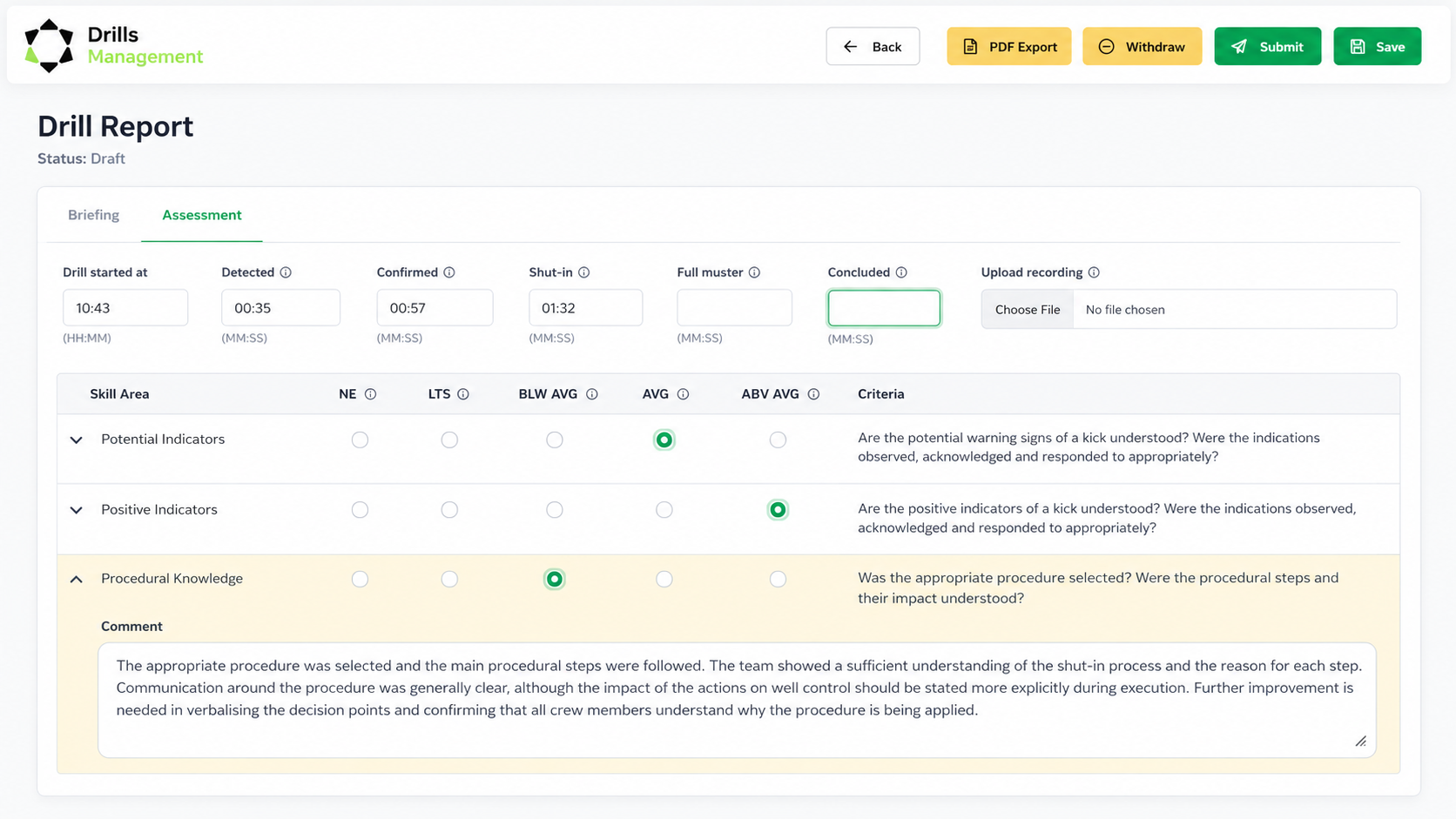Click the info icon beside AVG column
The image size is (1456, 819).
[x=684, y=394]
